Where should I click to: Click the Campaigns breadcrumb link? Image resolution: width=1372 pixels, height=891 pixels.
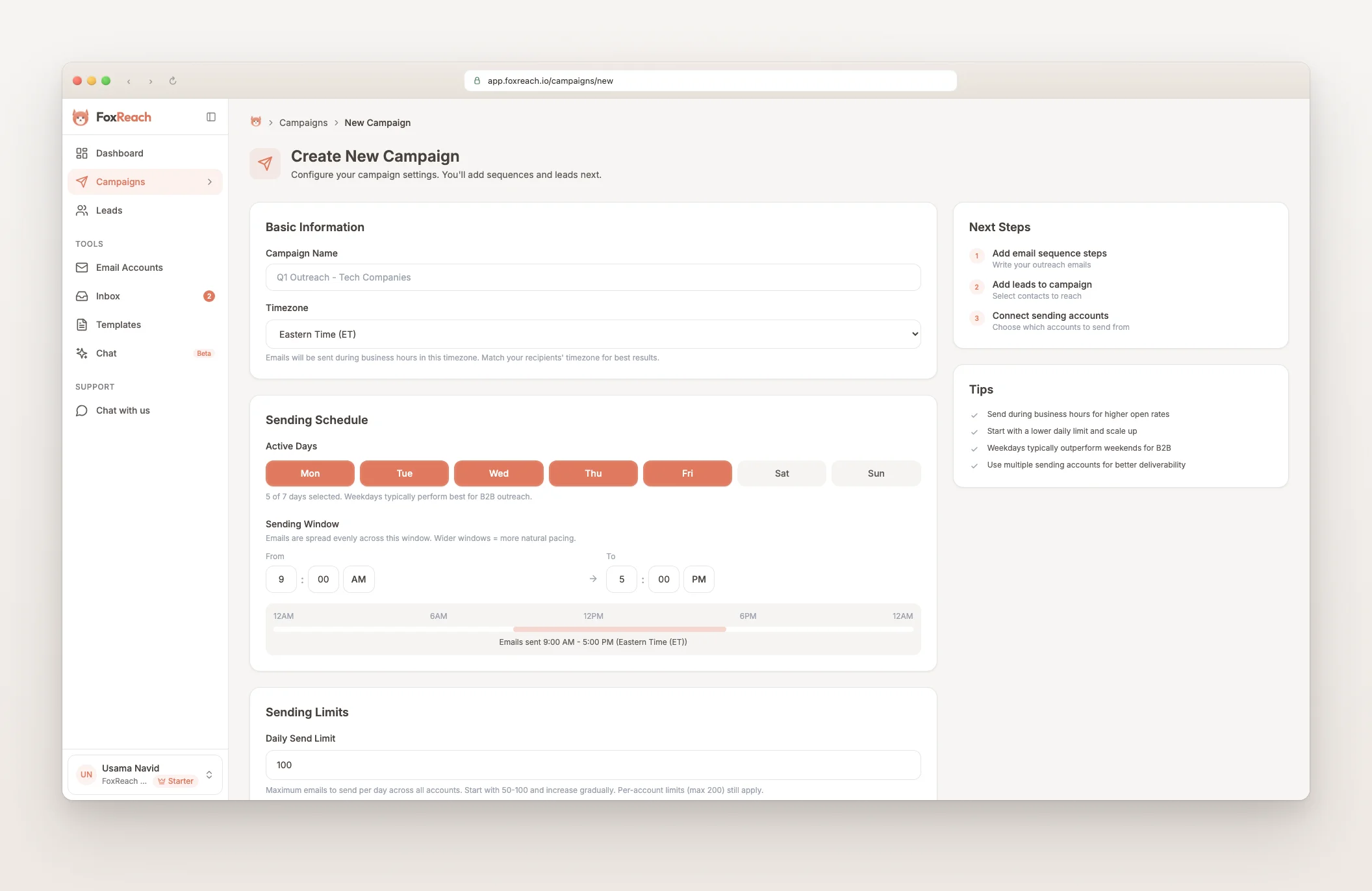(303, 123)
